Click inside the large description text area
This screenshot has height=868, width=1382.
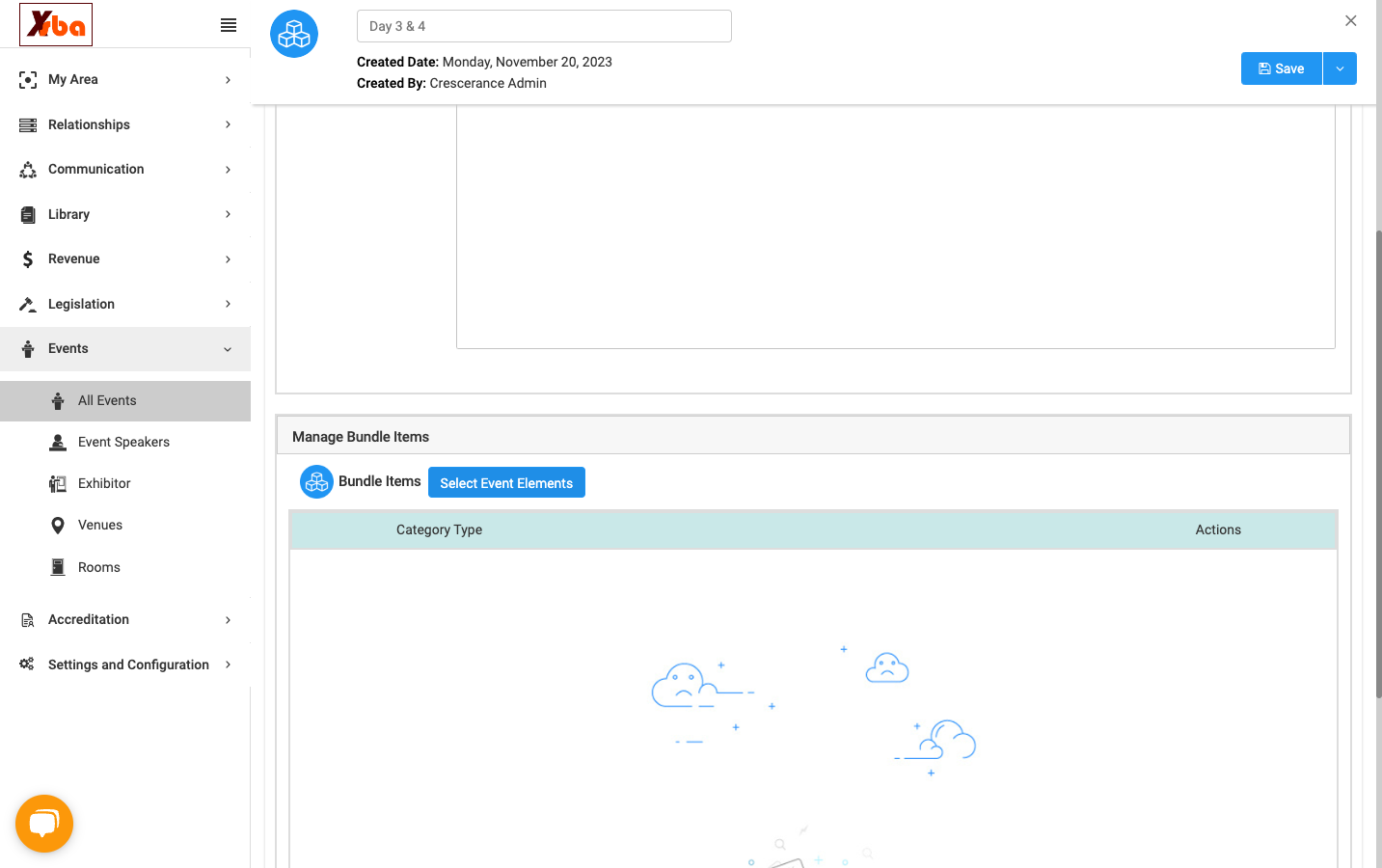tap(896, 226)
